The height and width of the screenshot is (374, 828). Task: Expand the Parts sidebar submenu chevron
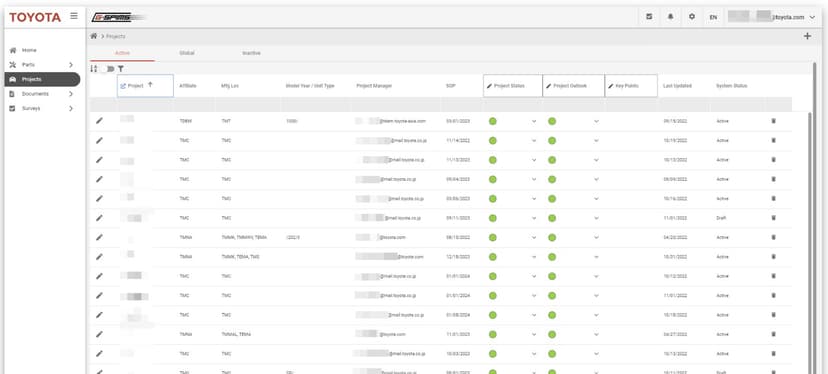coord(71,65)
